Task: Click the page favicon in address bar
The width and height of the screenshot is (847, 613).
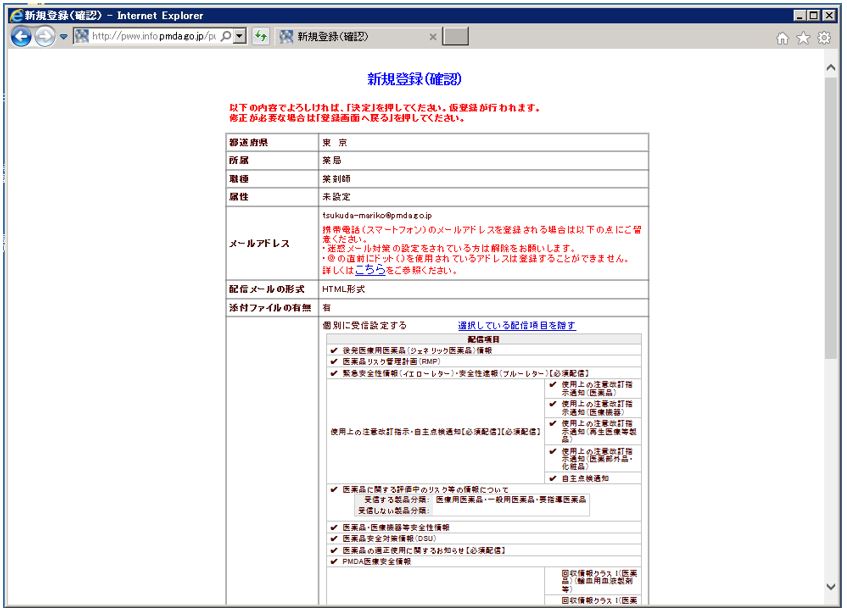Action: coord(82,36)
